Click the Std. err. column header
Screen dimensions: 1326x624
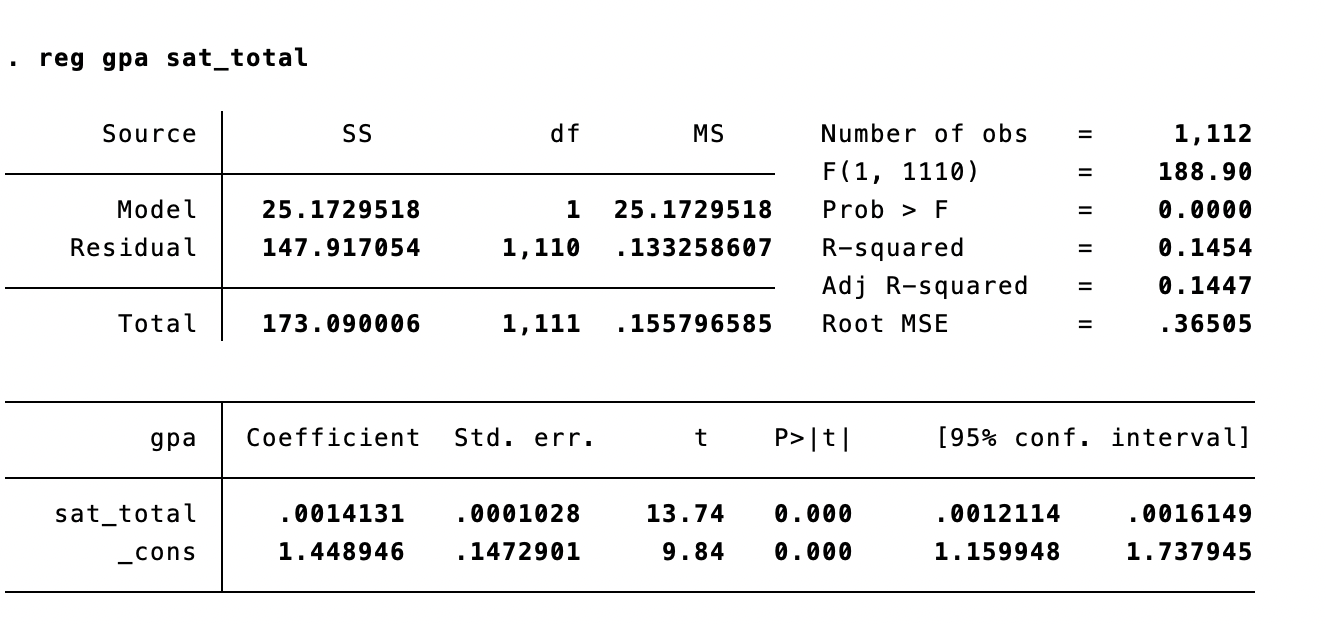pyautogui.click(x=524, y=438)
